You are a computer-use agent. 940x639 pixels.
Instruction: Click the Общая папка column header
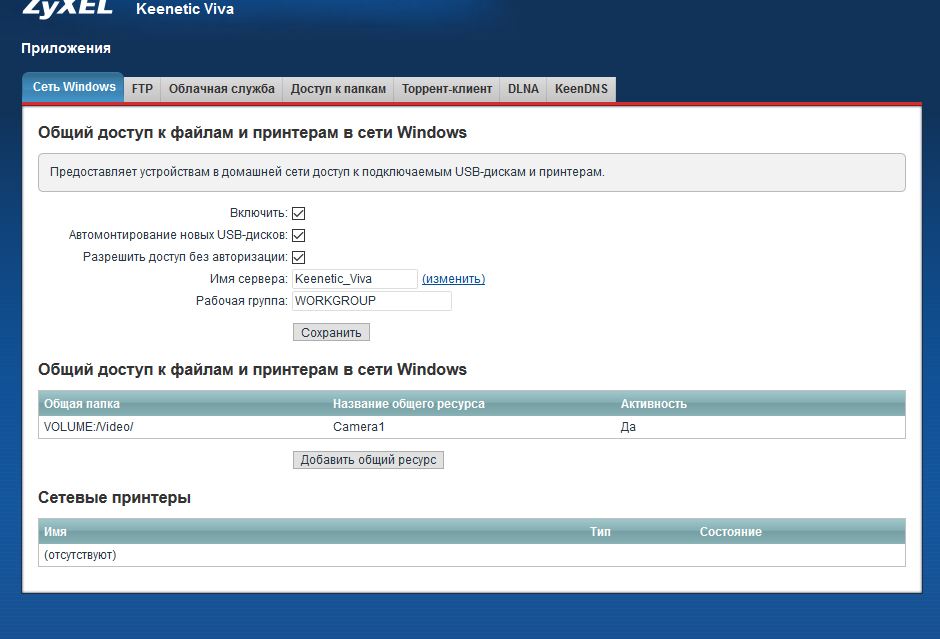pos(82,403)
